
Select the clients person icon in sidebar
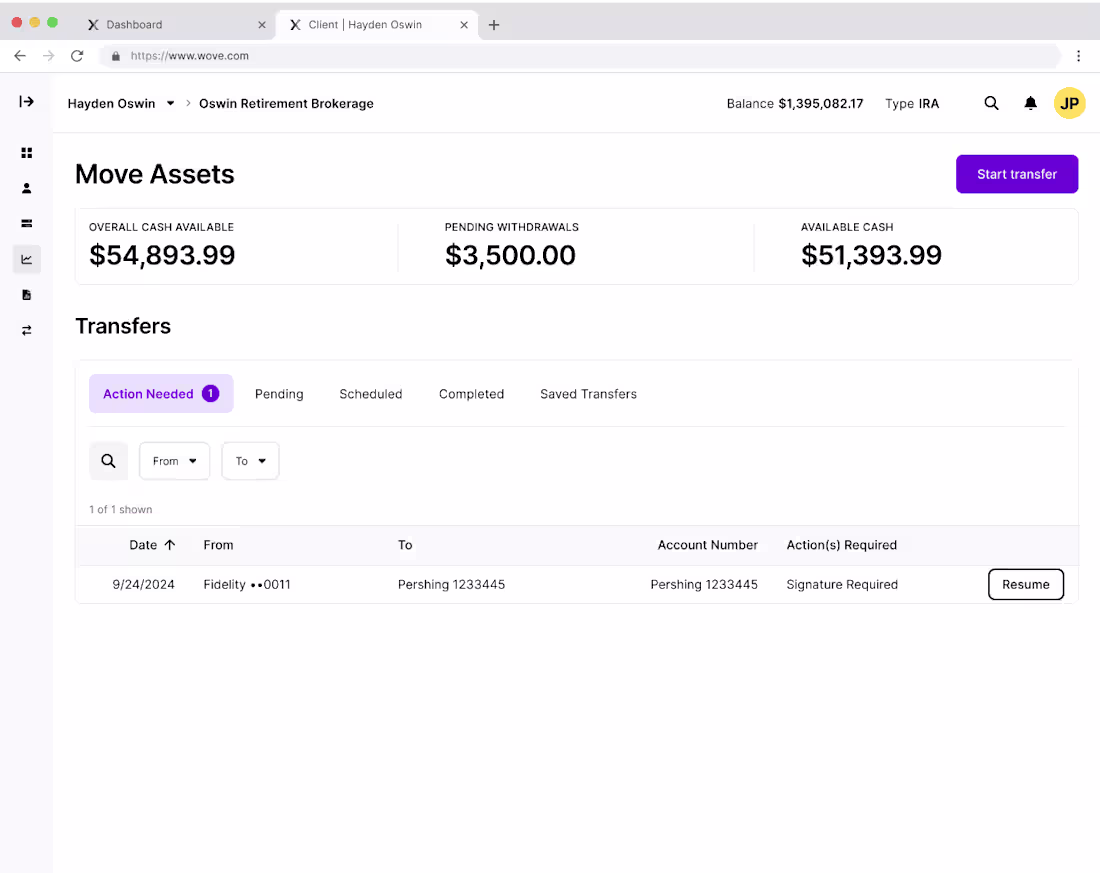click(x=26, y=187)
